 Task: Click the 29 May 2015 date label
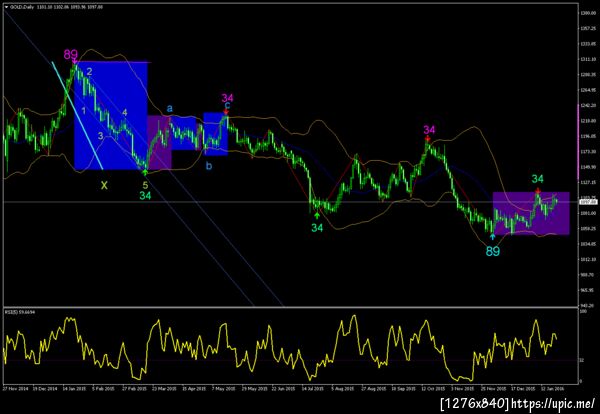coord(253,388)
